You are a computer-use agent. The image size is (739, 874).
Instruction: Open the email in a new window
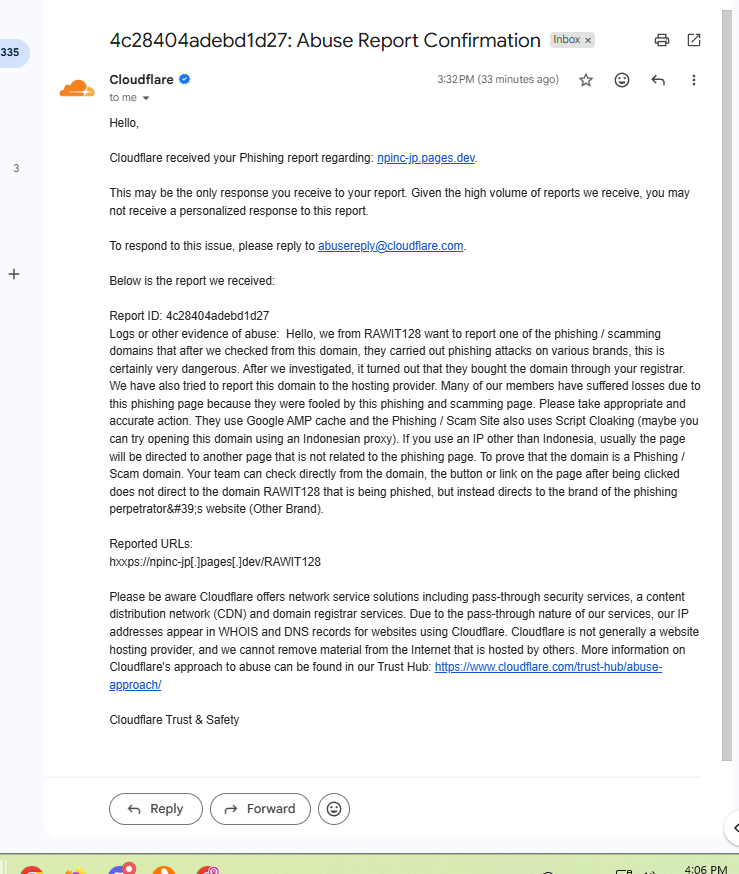coord(694,40)
